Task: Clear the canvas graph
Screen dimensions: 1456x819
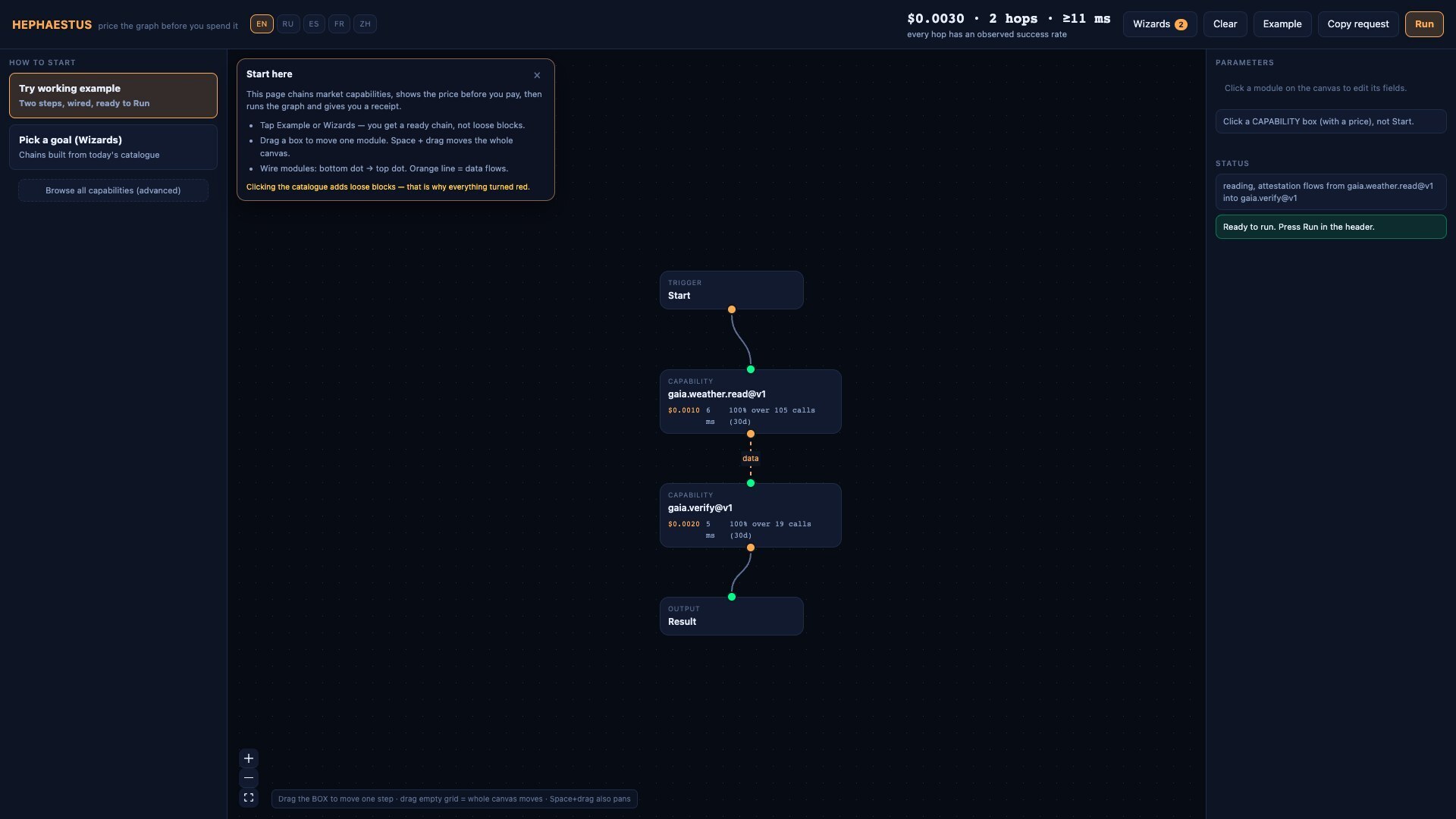Action: [x=1225, y=24]
